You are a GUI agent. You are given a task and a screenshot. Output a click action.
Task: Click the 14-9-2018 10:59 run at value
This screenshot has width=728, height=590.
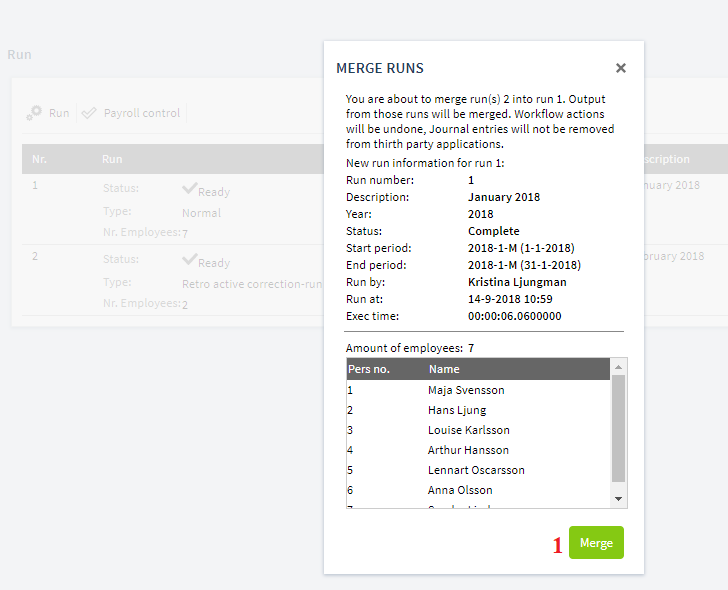510,299
